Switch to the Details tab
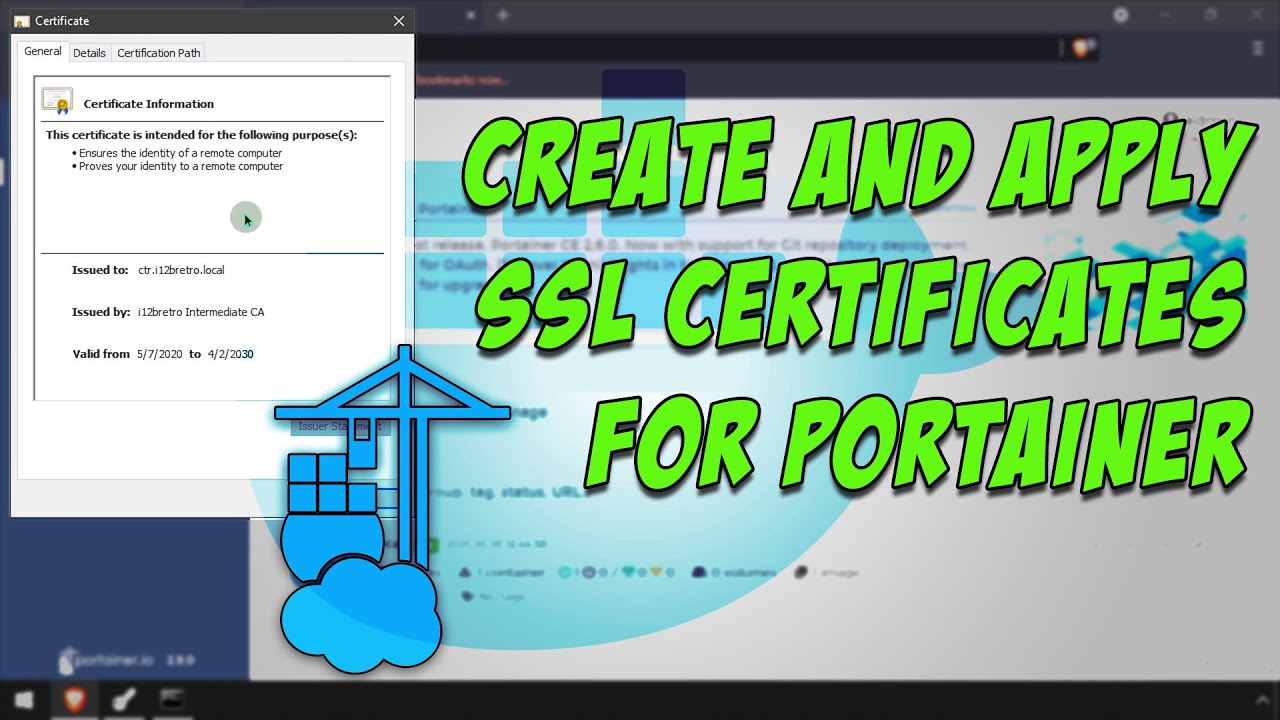The height and width of the screenshot is (720, 1280). pos(89,53)
